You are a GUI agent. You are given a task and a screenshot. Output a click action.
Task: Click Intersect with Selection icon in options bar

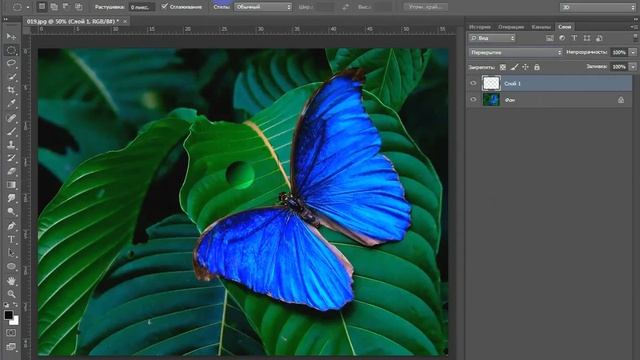click(79, 7)
